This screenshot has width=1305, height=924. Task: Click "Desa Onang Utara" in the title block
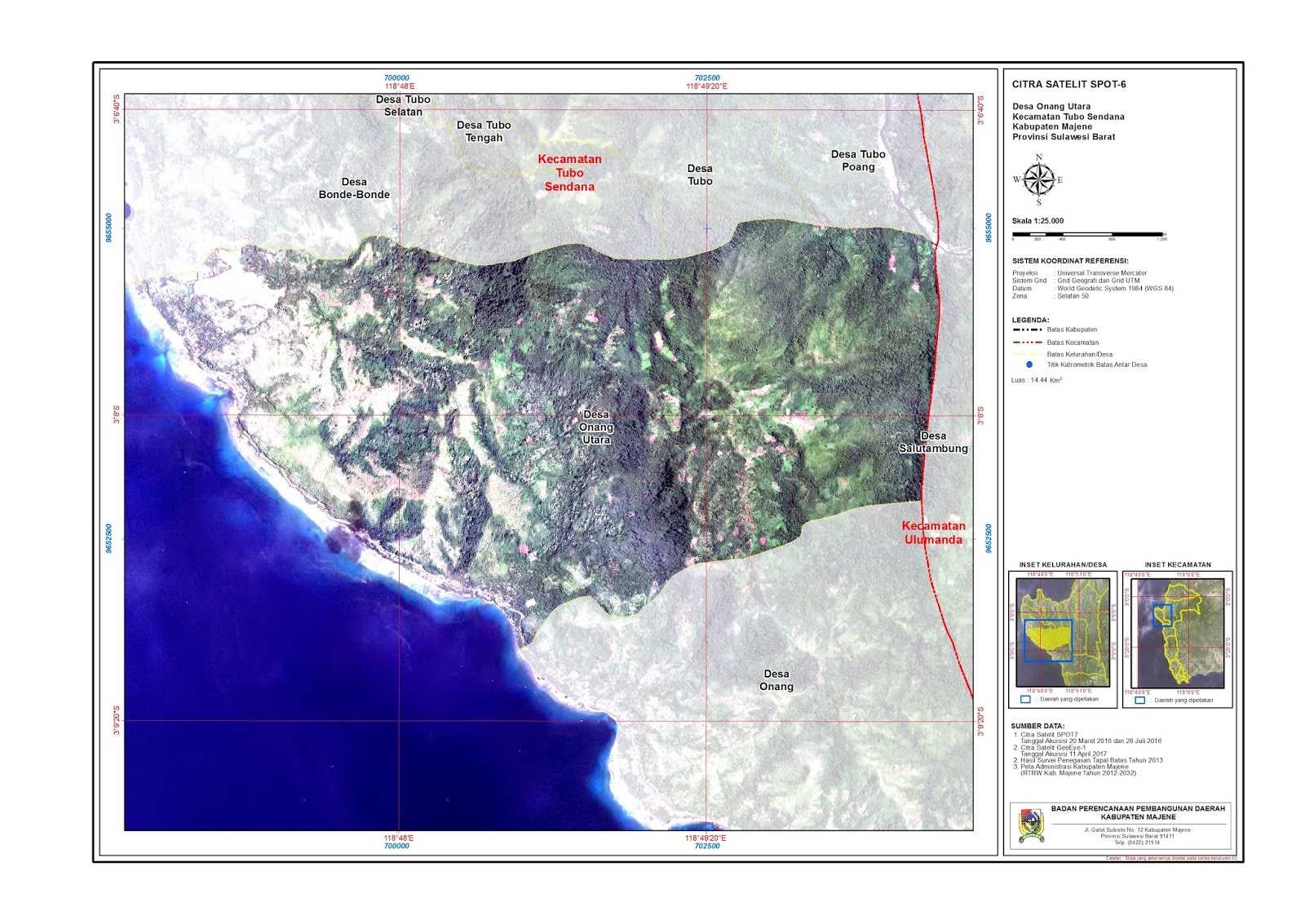coord(1051,106)
